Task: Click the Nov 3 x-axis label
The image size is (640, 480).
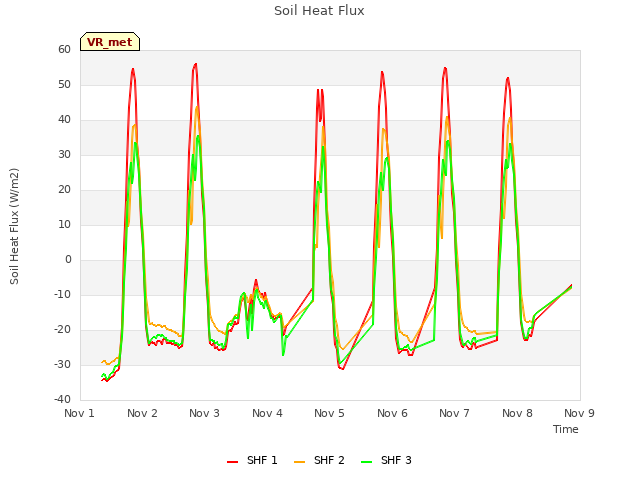Action: [204, 413]
